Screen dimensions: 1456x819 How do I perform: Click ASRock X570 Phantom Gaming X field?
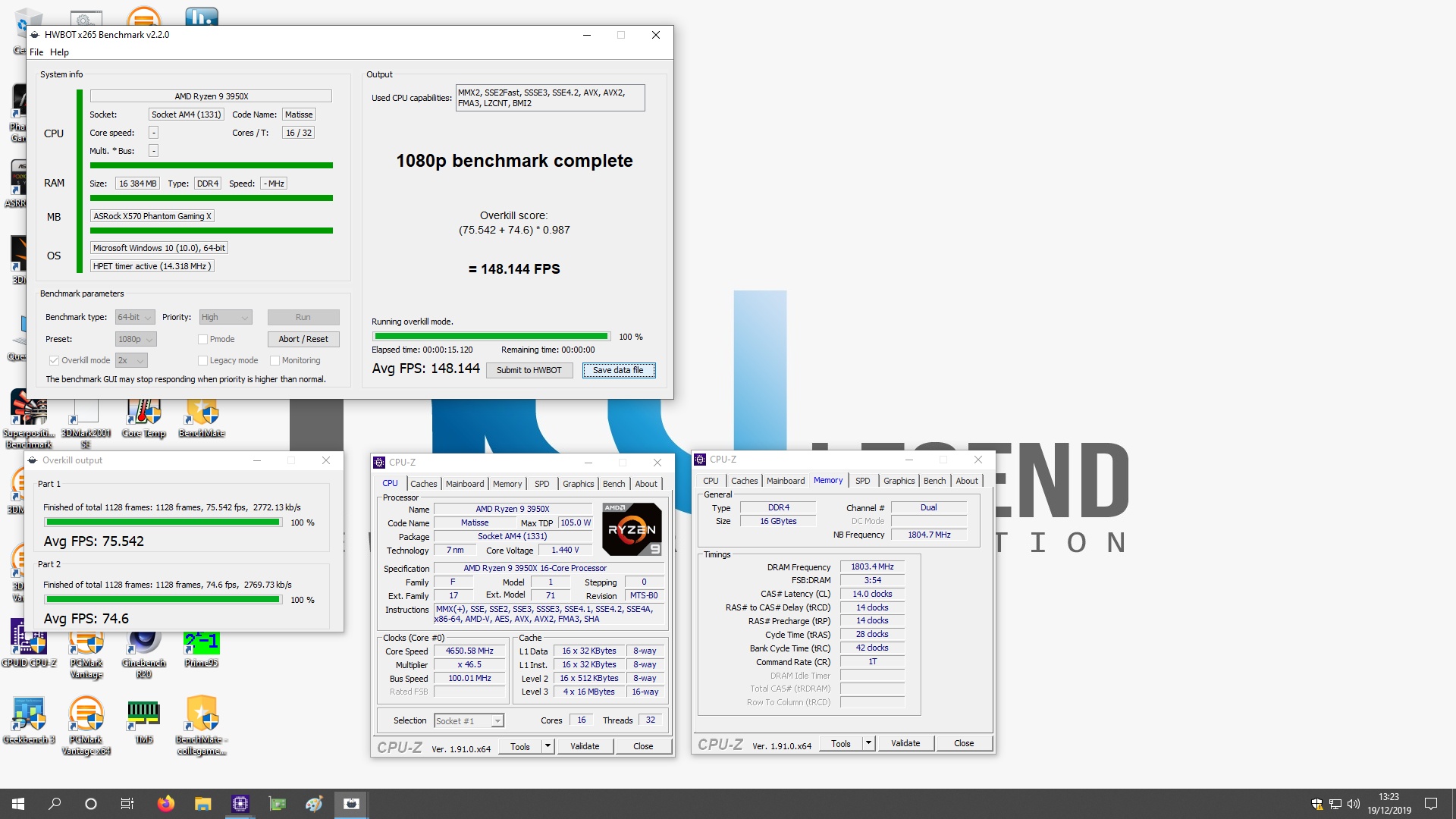[x=152, y=216]
